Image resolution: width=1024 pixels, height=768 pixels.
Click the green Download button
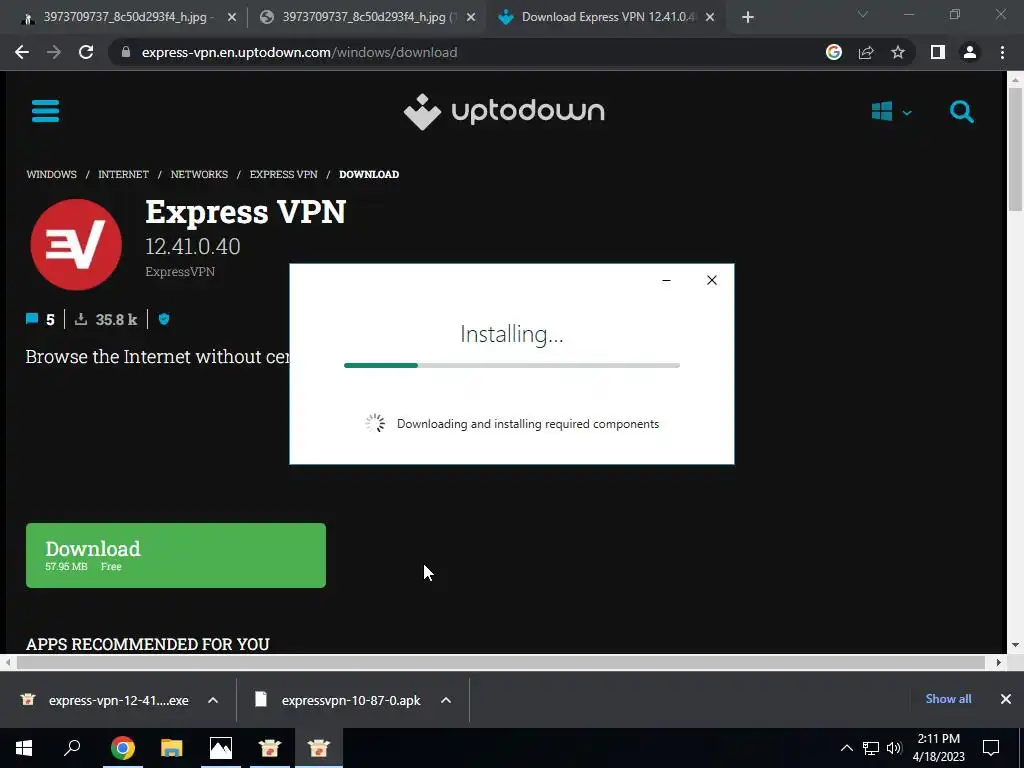176,555
